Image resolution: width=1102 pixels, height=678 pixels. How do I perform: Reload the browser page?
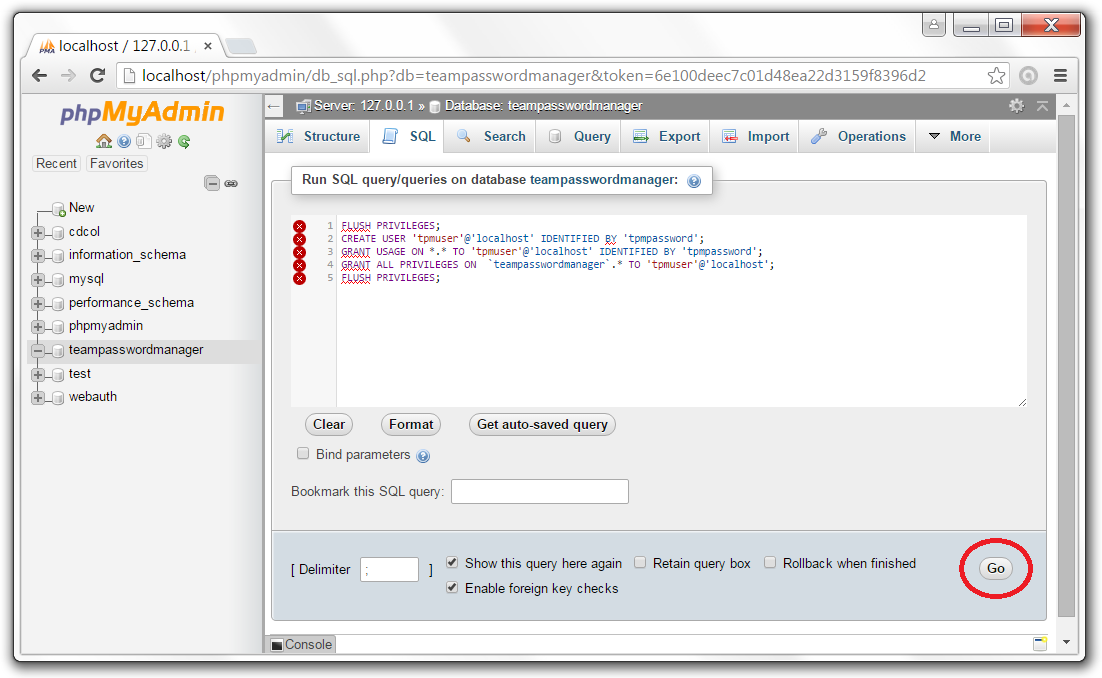coord(97,76)
